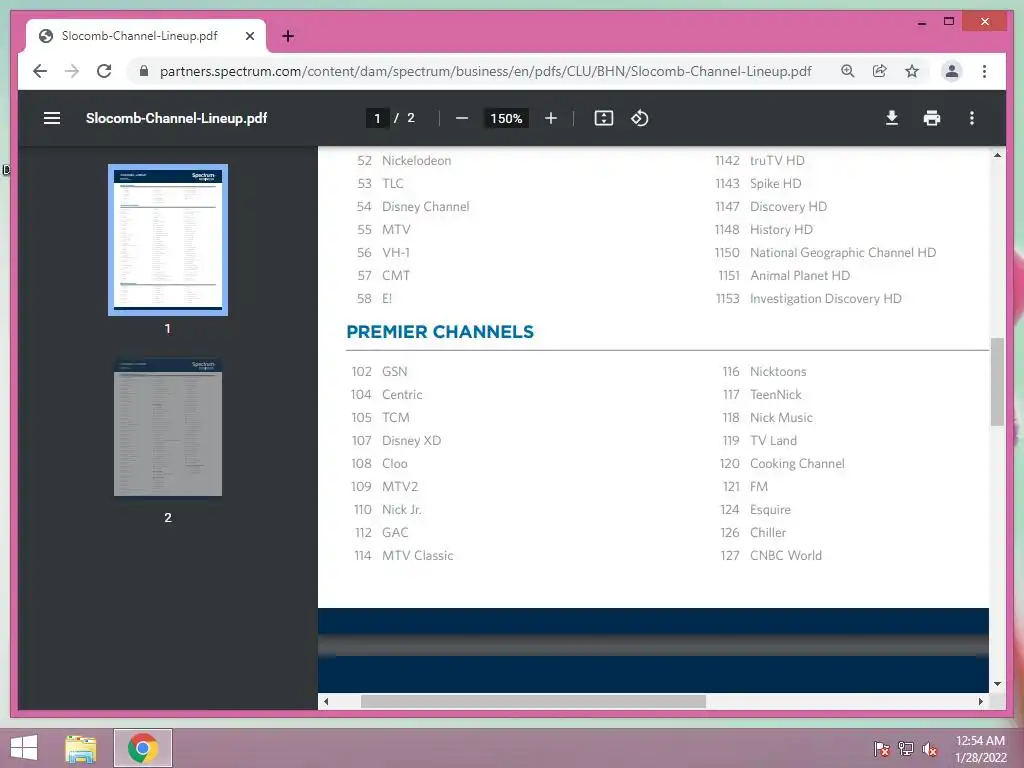Print the PDF document
The height and width of the screenshot is (768, 1024).
[x=931, y=118]
